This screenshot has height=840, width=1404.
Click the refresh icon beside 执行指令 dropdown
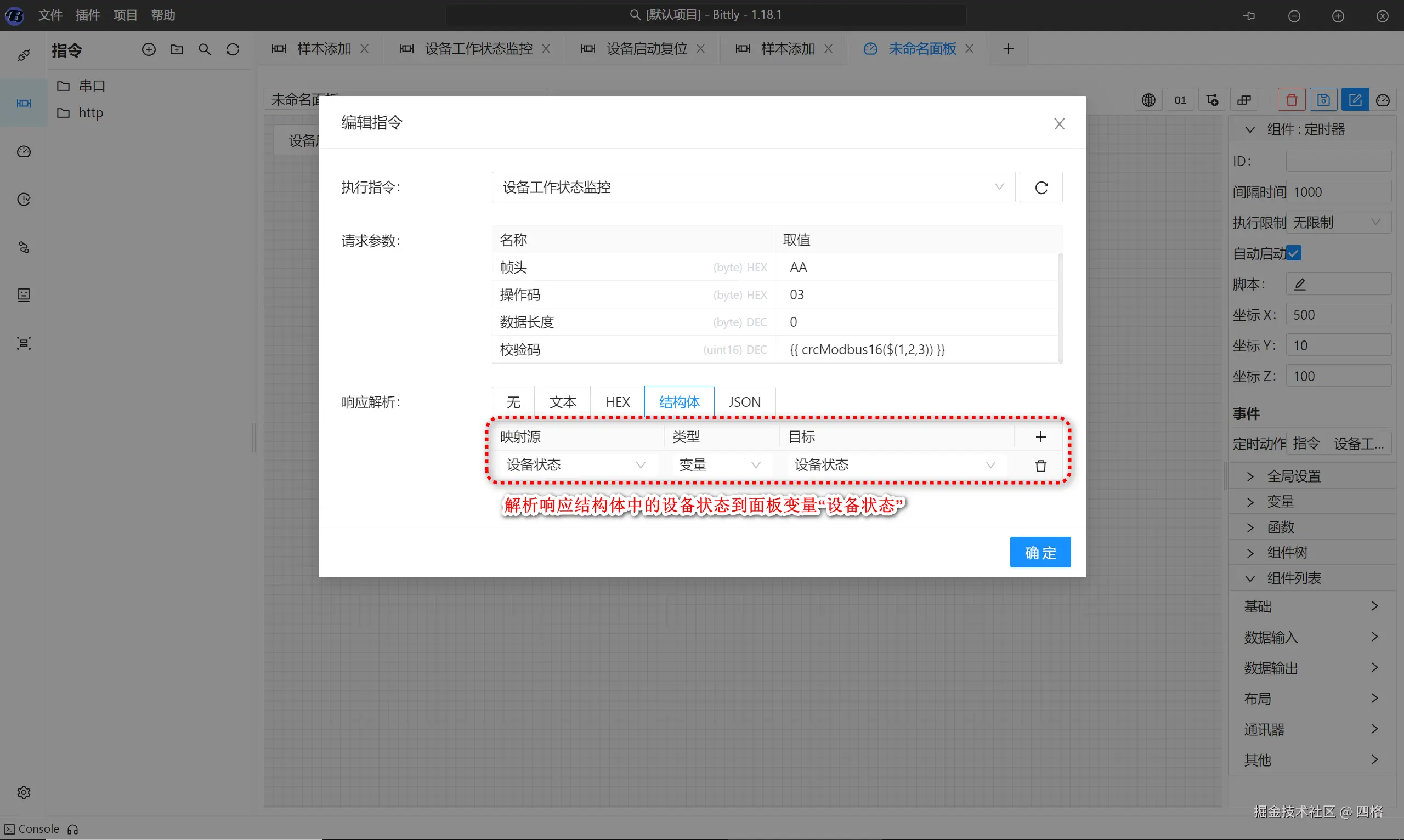1040,188
